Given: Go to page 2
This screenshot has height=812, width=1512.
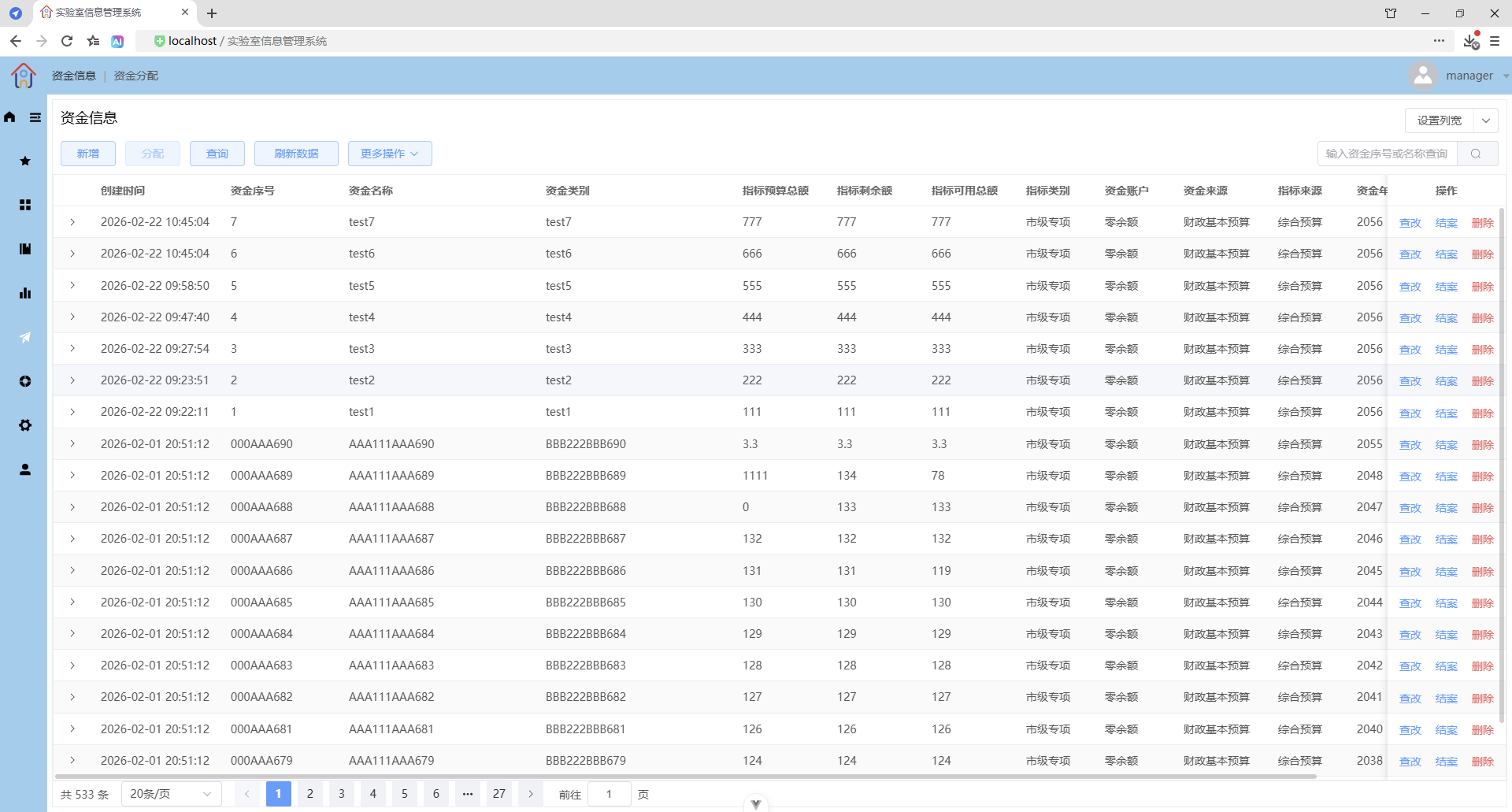Looking at the screenshot, I should point(310,794).
